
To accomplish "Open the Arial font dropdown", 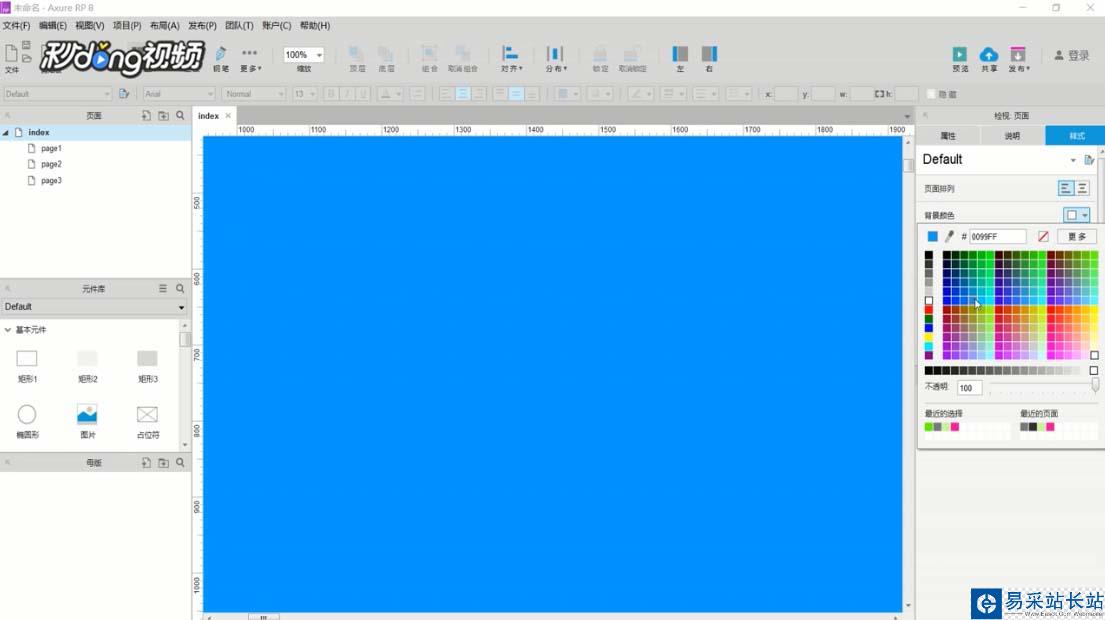I will (179, 94).
